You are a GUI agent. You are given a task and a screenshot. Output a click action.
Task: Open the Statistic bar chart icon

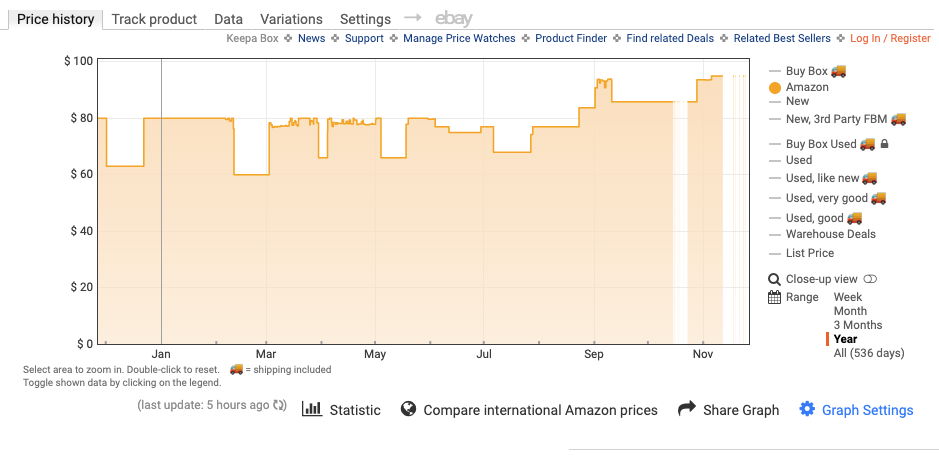[312, 409]
